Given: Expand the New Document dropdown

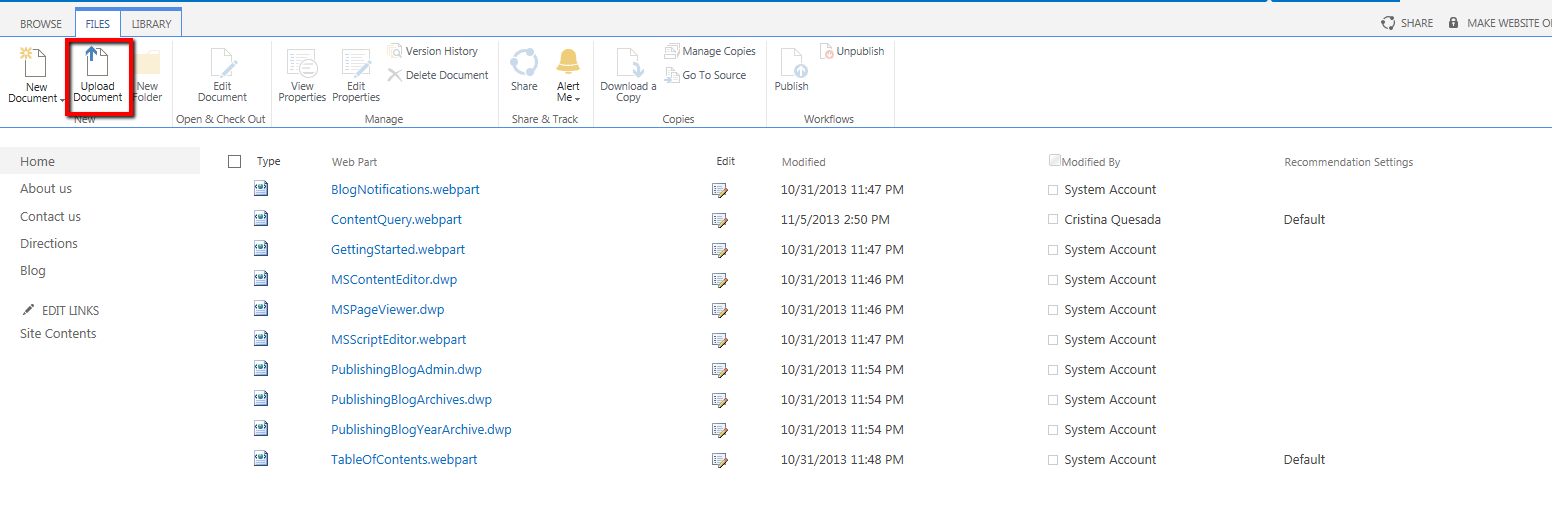Looking at the screenshot, I should (62, 99).
